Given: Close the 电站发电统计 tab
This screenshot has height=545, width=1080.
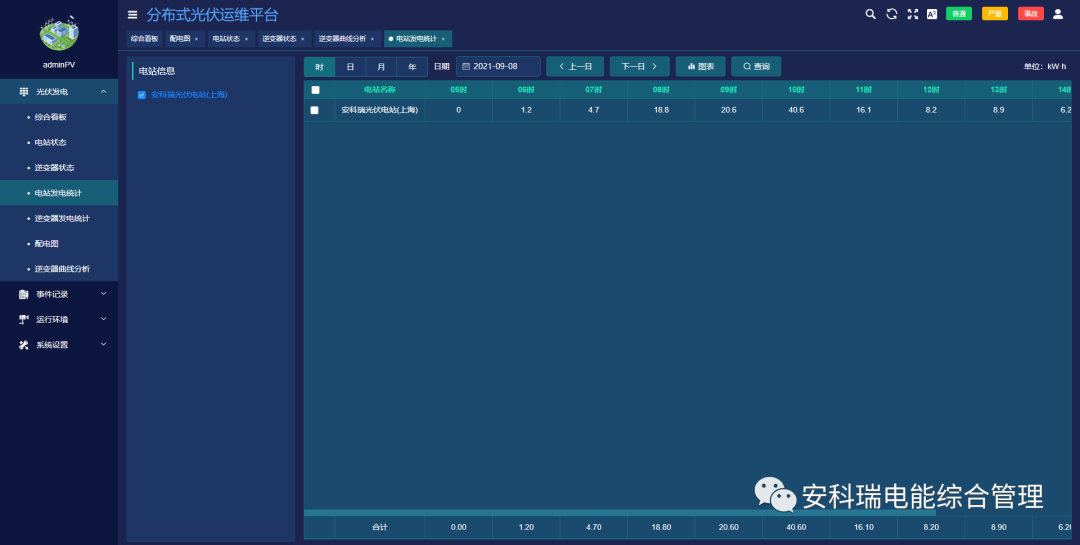Looking at the screenshot, I should [x=444, y=39].
